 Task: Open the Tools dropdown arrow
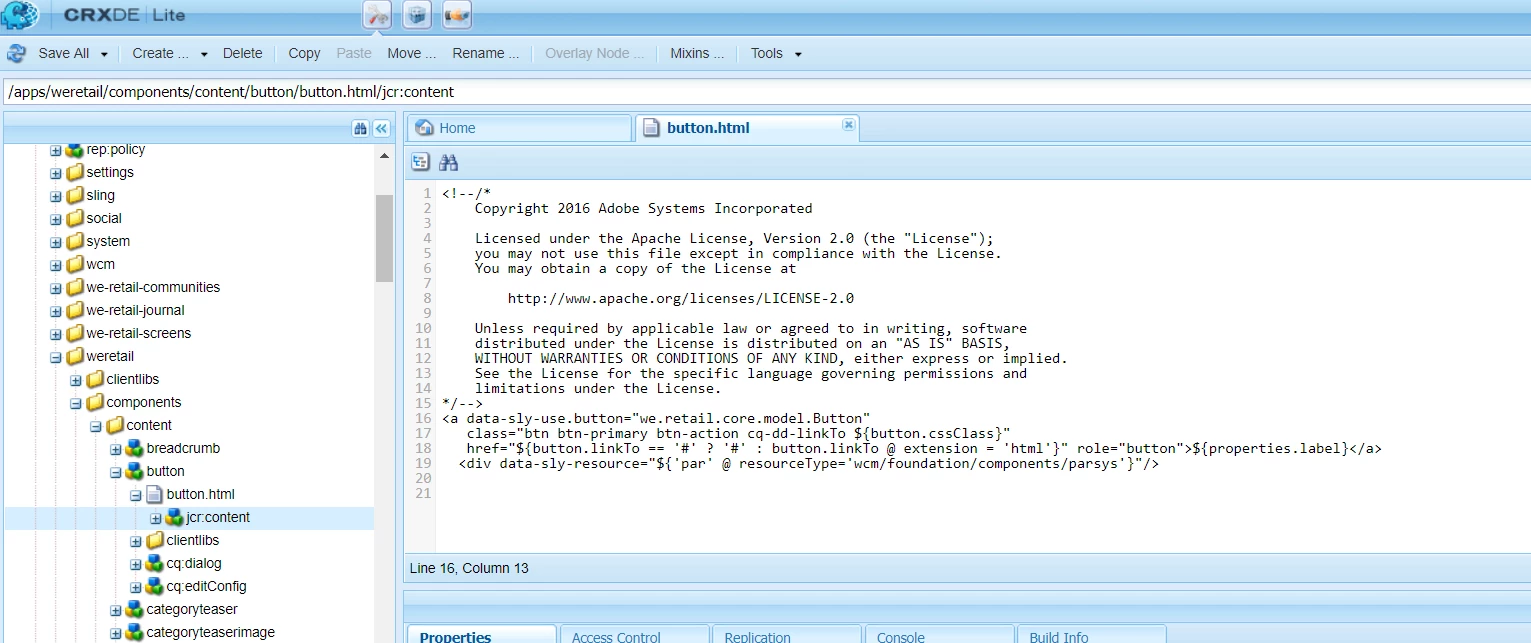[798, 54]
